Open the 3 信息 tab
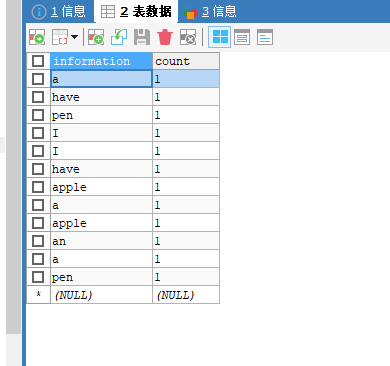 (210, 12)
